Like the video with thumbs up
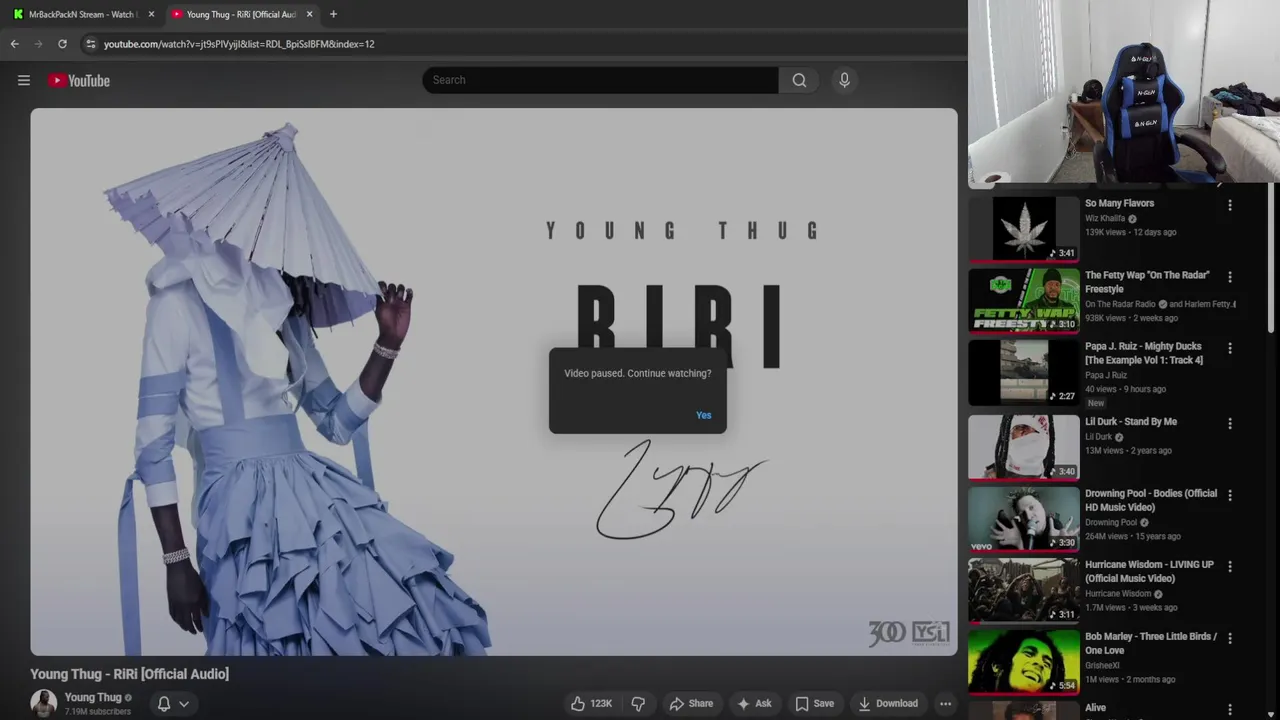 [591, 704]
